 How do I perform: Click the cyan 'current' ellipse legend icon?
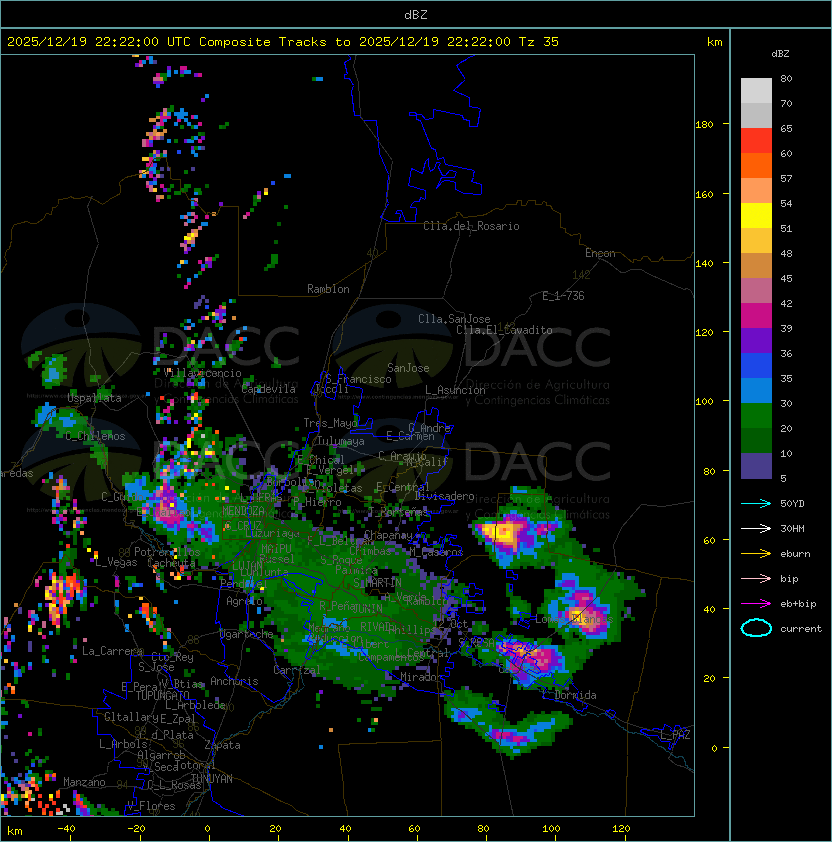[756, 628]
